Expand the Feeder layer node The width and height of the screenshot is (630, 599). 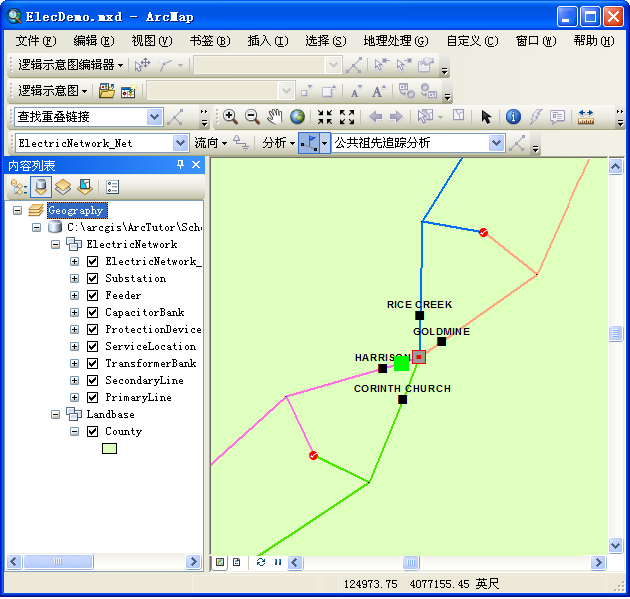pyautogui.click(x=74, y=295)
